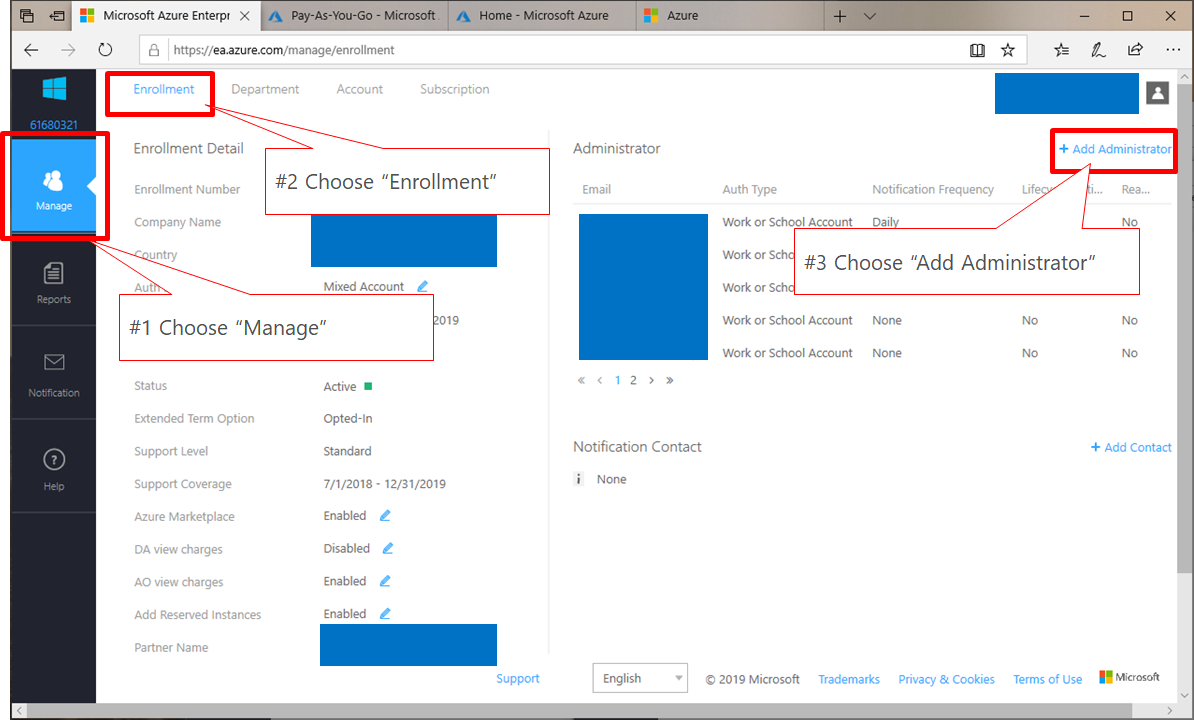Viewport: 1194px width, 720px height.
Task: Go to last page of administrators
Action: [x=670, y=381]
